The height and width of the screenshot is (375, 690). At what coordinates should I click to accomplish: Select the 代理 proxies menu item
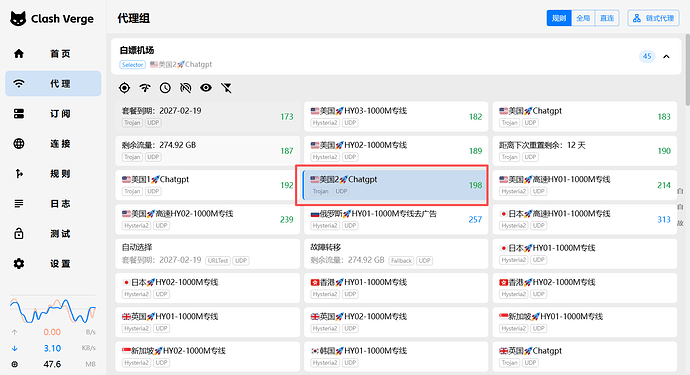53,84
